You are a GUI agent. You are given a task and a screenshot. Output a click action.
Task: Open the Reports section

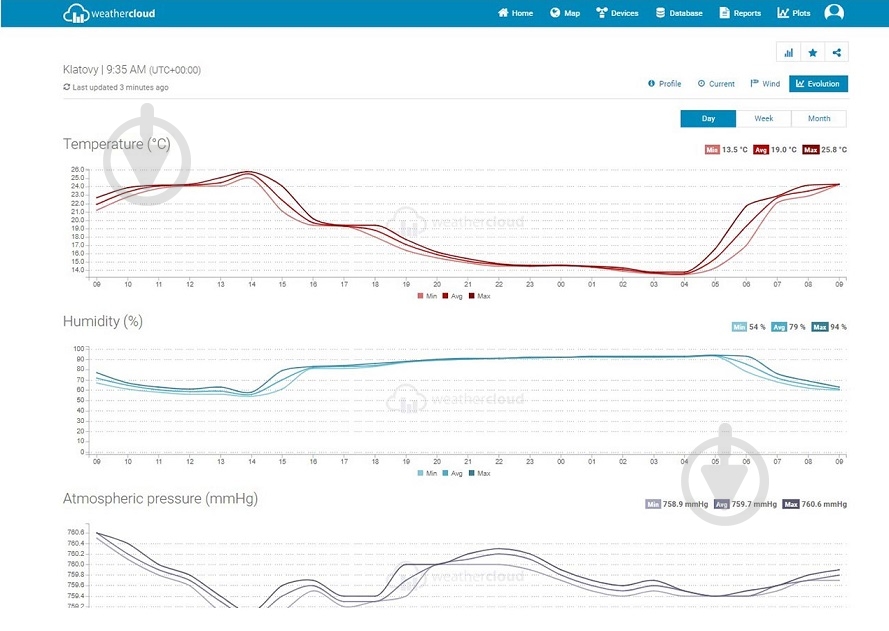click(x=740, y=13)
